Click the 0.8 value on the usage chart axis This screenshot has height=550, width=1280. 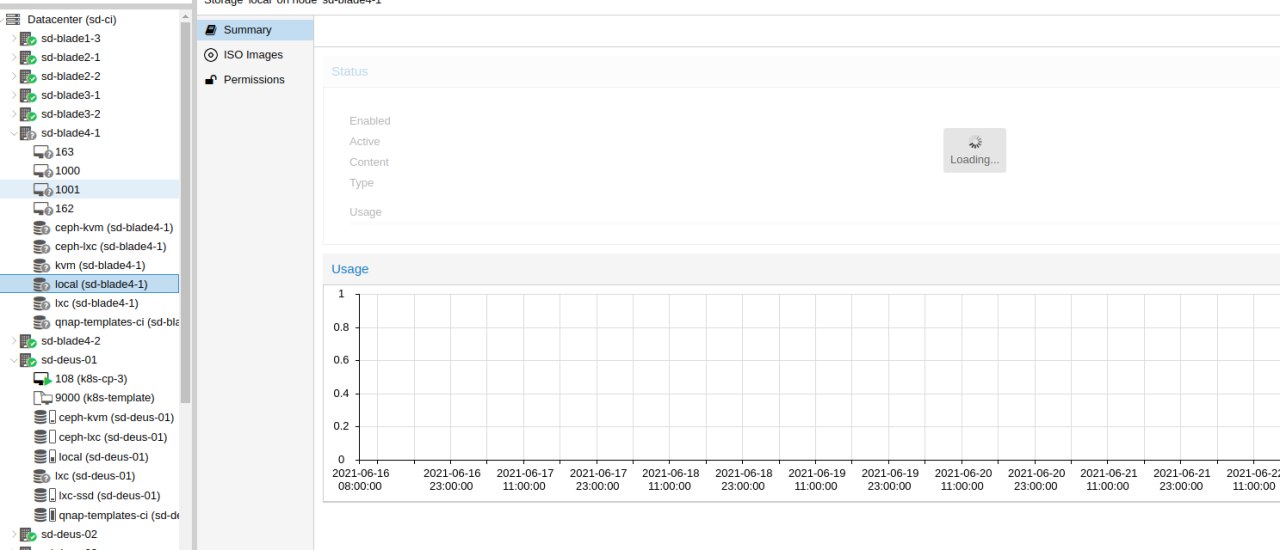(341, 327)
